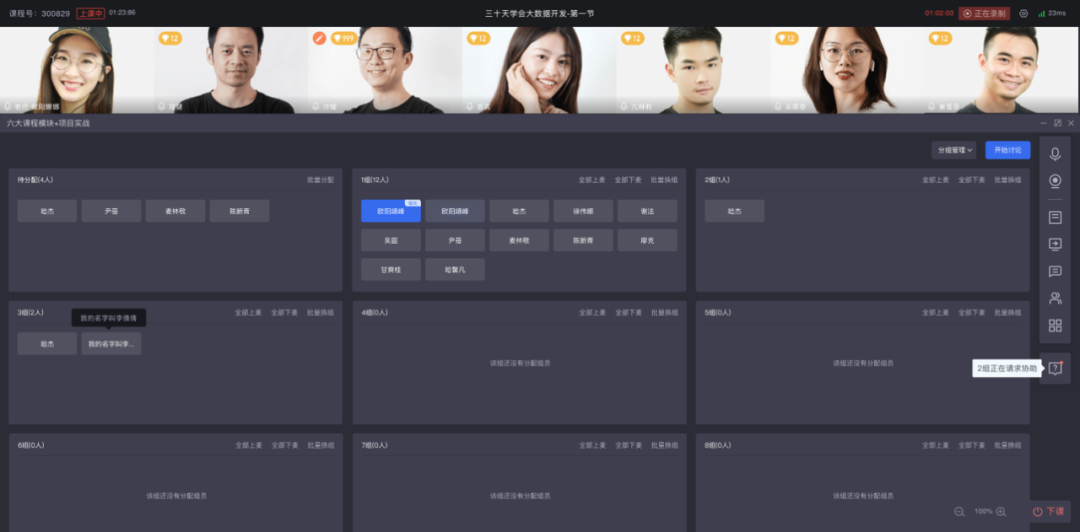Click the 下课 end class button
This screenshot has height=532, width=1080.
(1049, 511)
